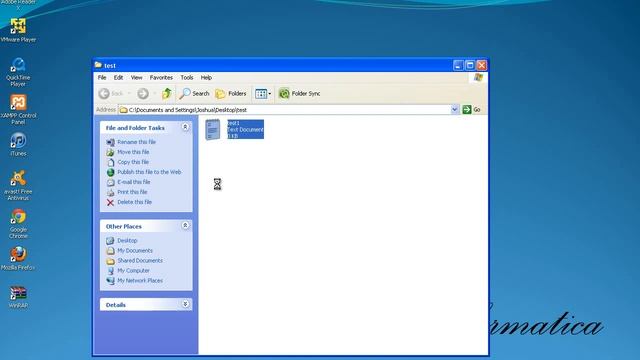Go to Desktop in Other Places
The width and height of the screenshot is (640, 360).
(x=127, y=240)
